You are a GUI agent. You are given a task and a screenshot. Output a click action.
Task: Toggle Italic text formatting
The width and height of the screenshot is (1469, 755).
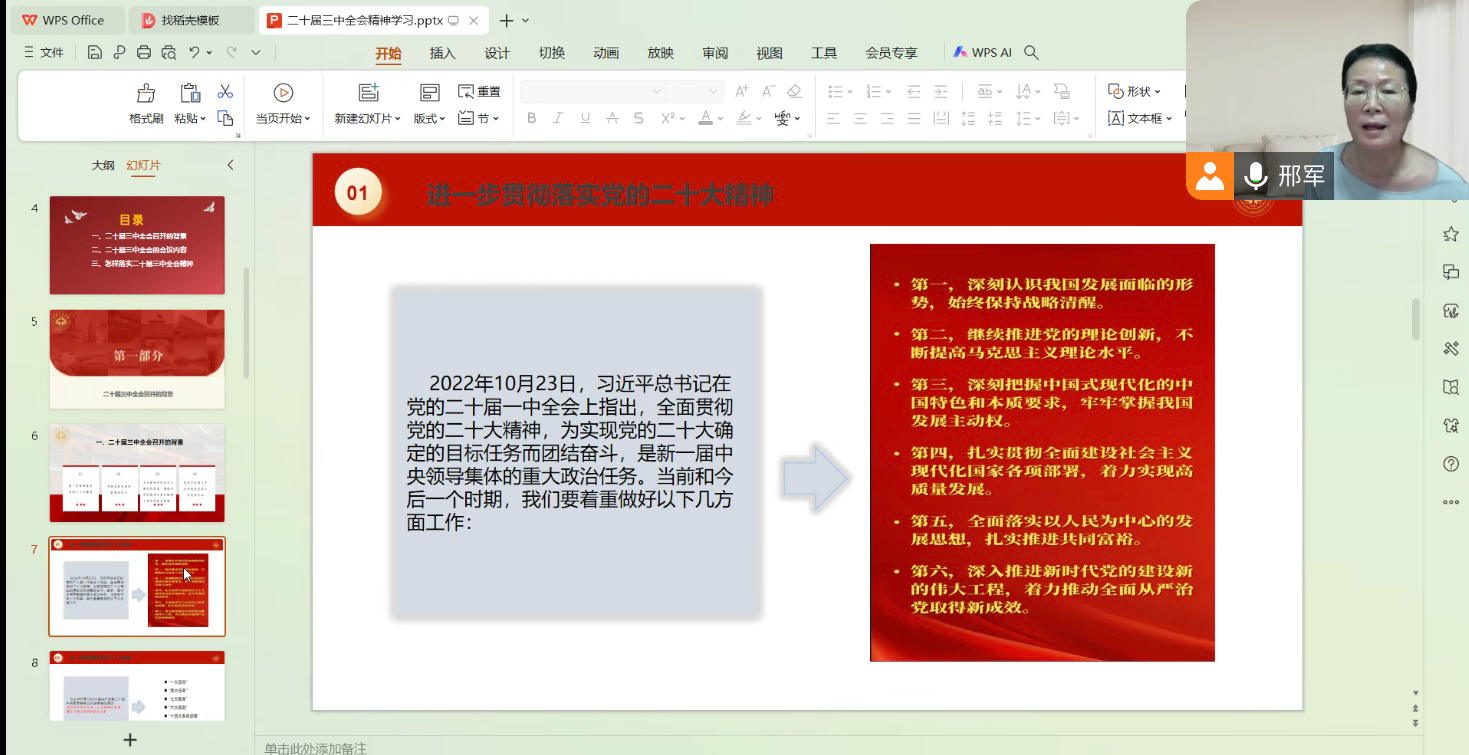(x=558, y=118)
